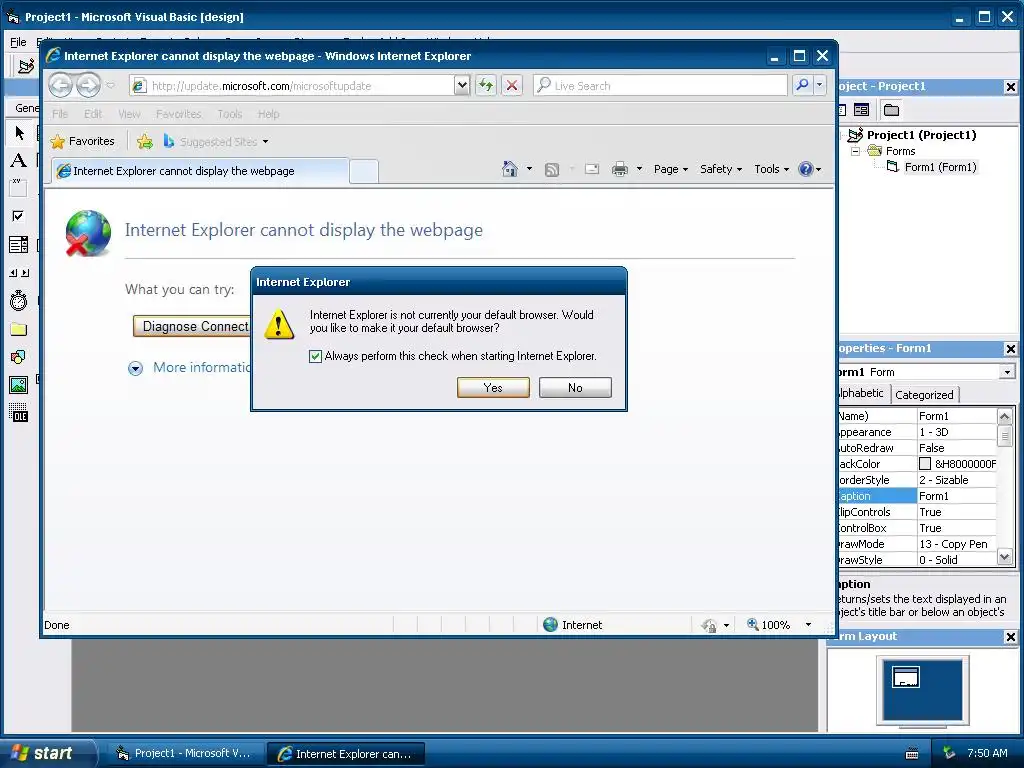The height and width of the screenshot is (768, 1024).
Task: Select the Frame control in VB toolbox
Action: 18,188
